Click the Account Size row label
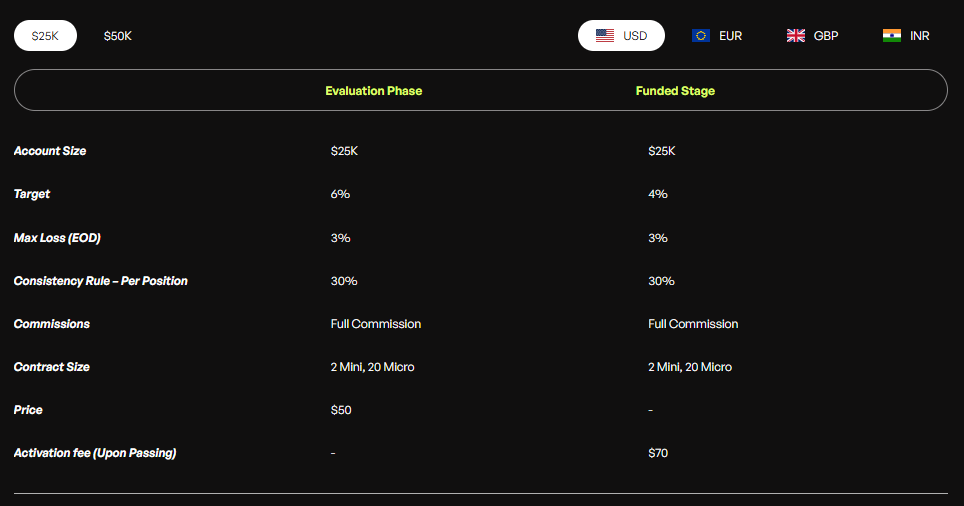This screenshot has width=964, height=506. pos(50,151)
